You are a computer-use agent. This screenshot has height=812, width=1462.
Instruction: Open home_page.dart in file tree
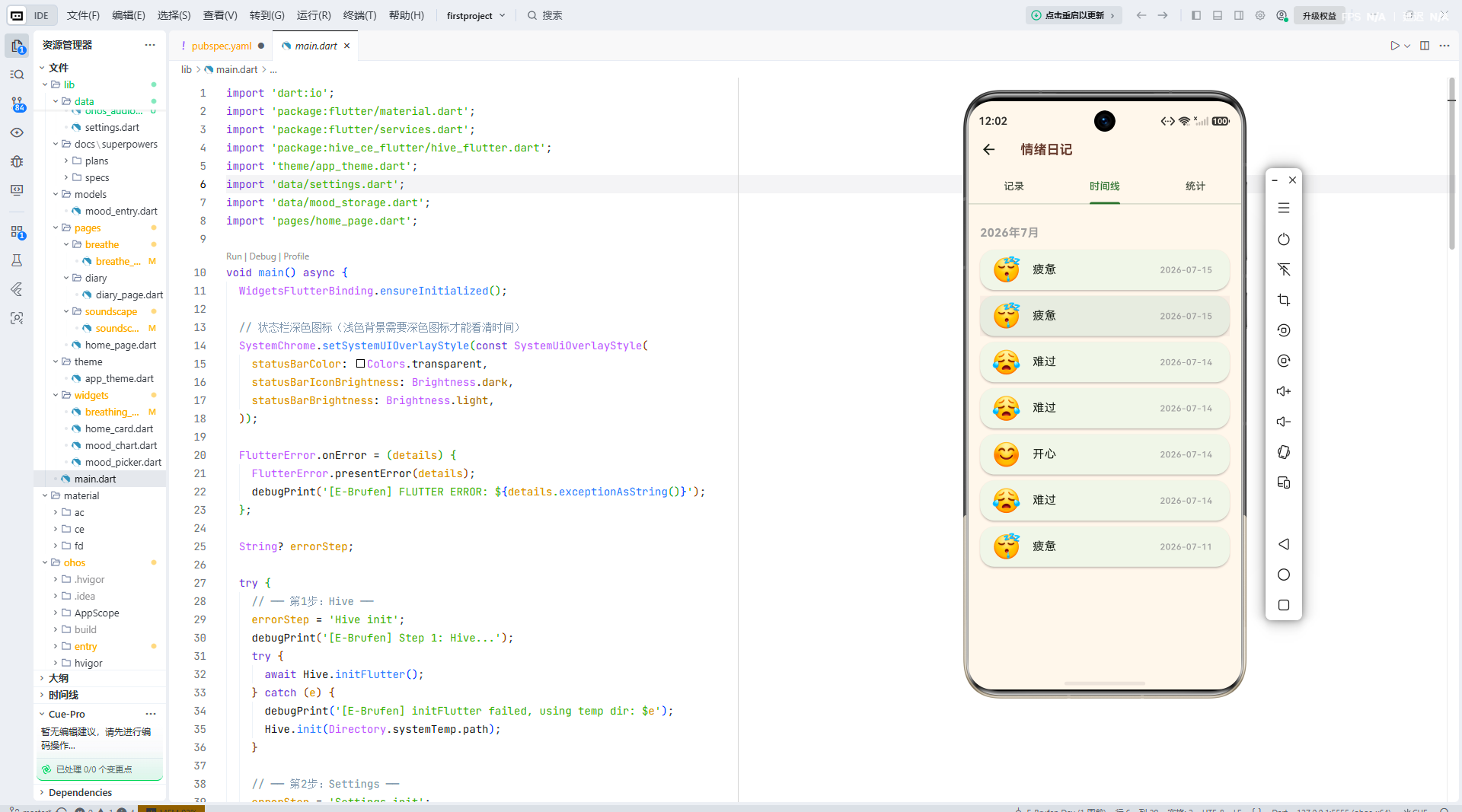(x=120, y=345)
